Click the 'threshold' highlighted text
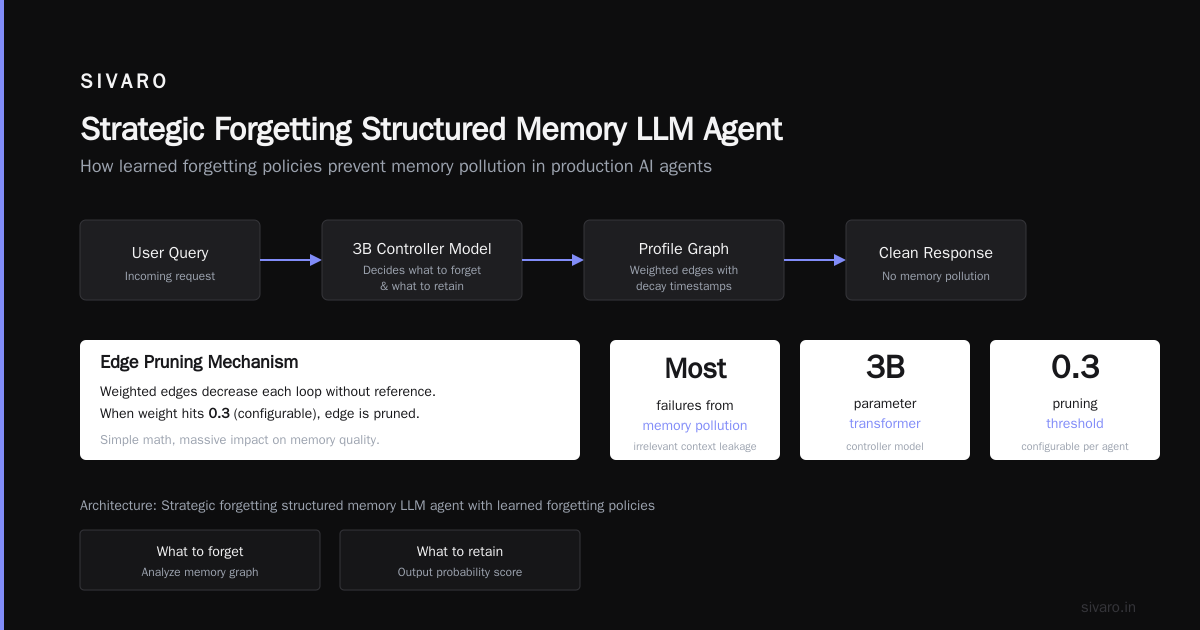 coord(1075,423)
